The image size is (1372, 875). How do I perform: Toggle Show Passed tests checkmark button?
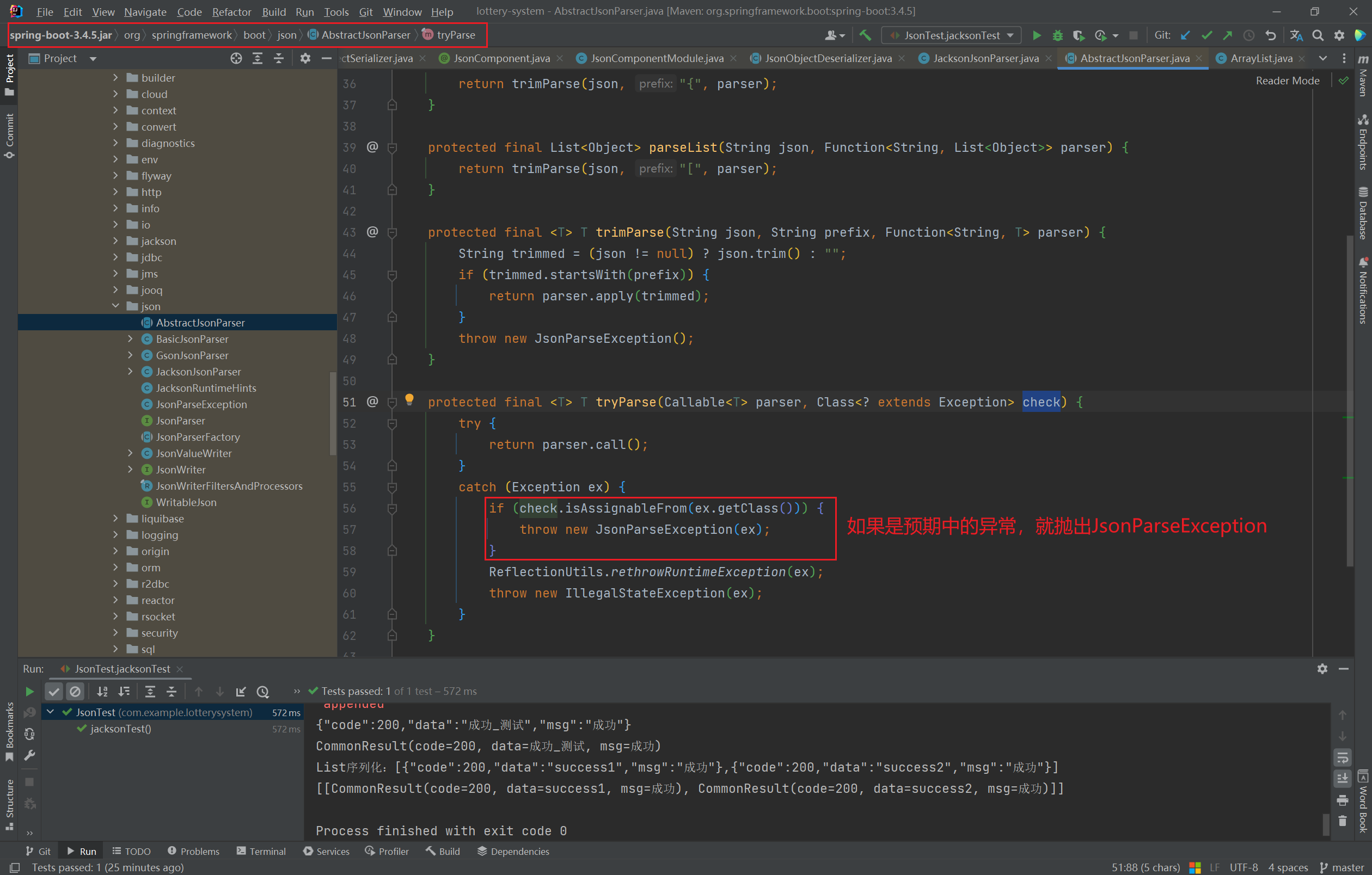point(53,691)
